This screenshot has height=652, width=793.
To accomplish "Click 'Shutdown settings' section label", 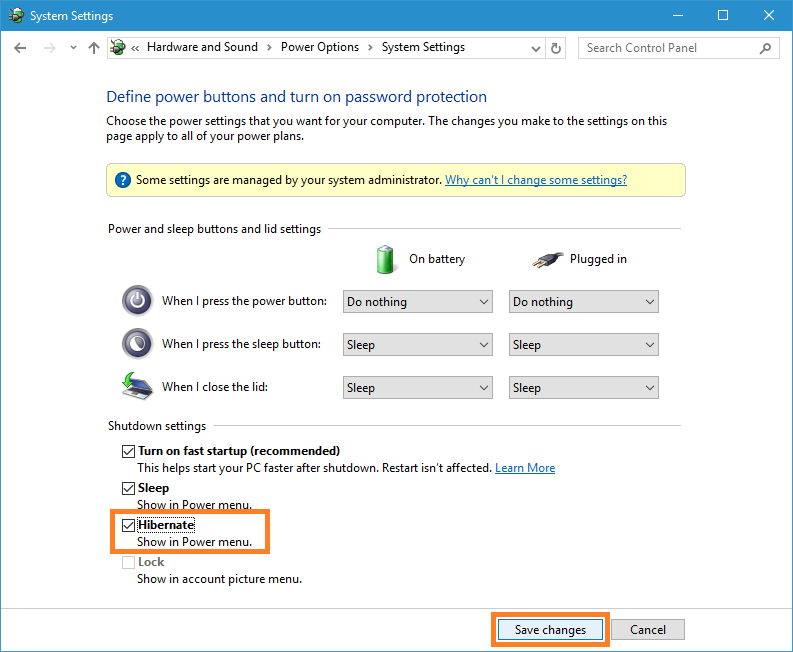I will coord(157,426).
